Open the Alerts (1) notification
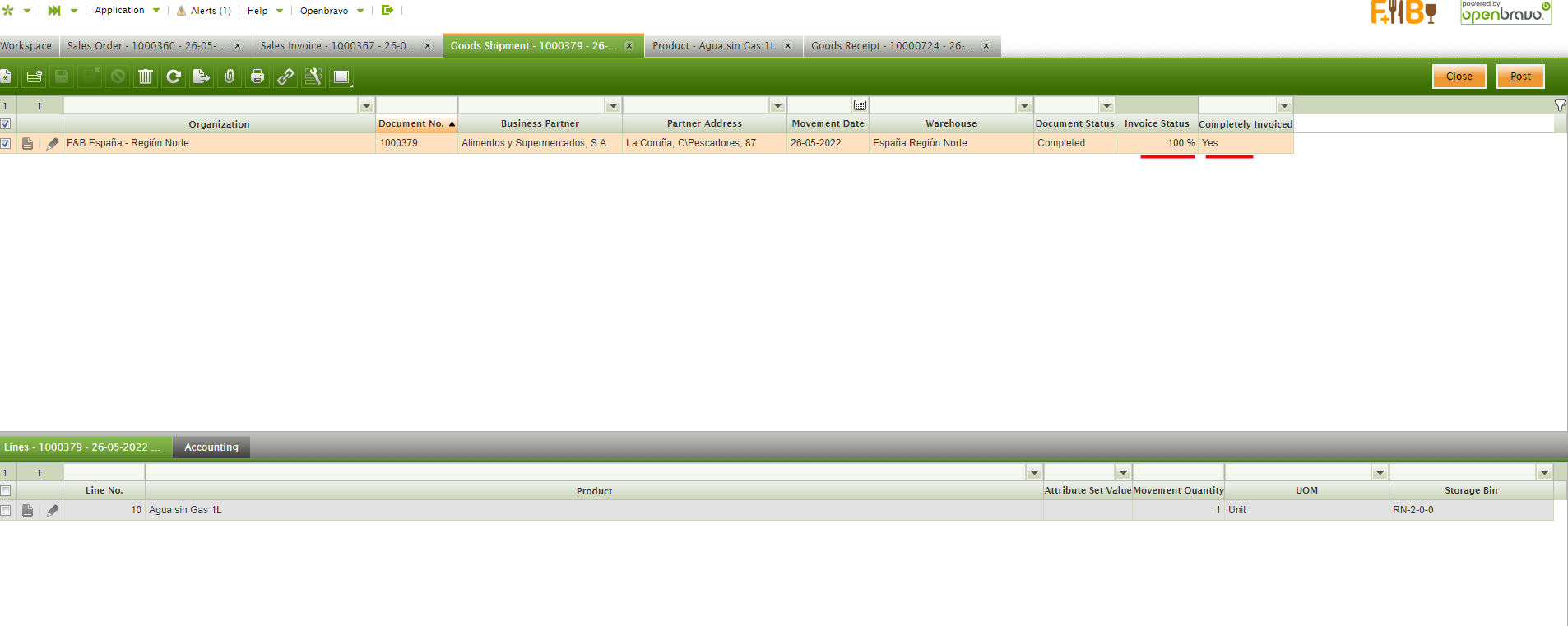 pyautogui.click(x=203, y=11)
